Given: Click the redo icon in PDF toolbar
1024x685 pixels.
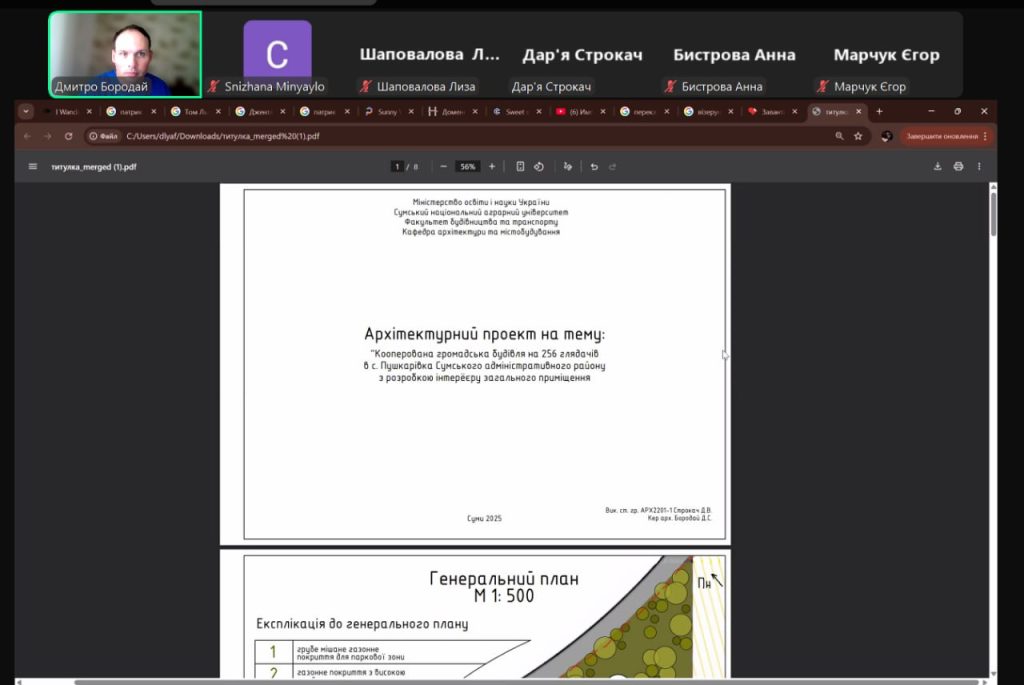Looking at the screenshot, I should click(x=613, y=167).
